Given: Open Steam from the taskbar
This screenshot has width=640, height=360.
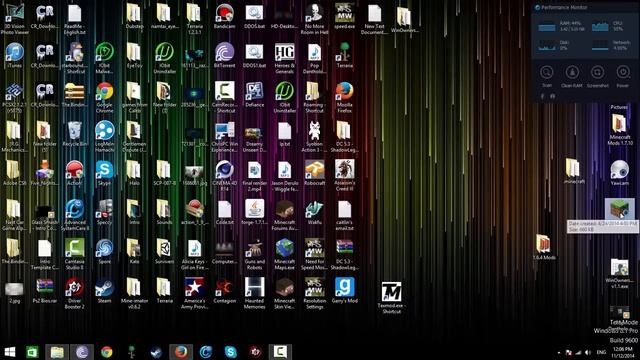Looking at the screenshot, I should click(x=156, y=352).
